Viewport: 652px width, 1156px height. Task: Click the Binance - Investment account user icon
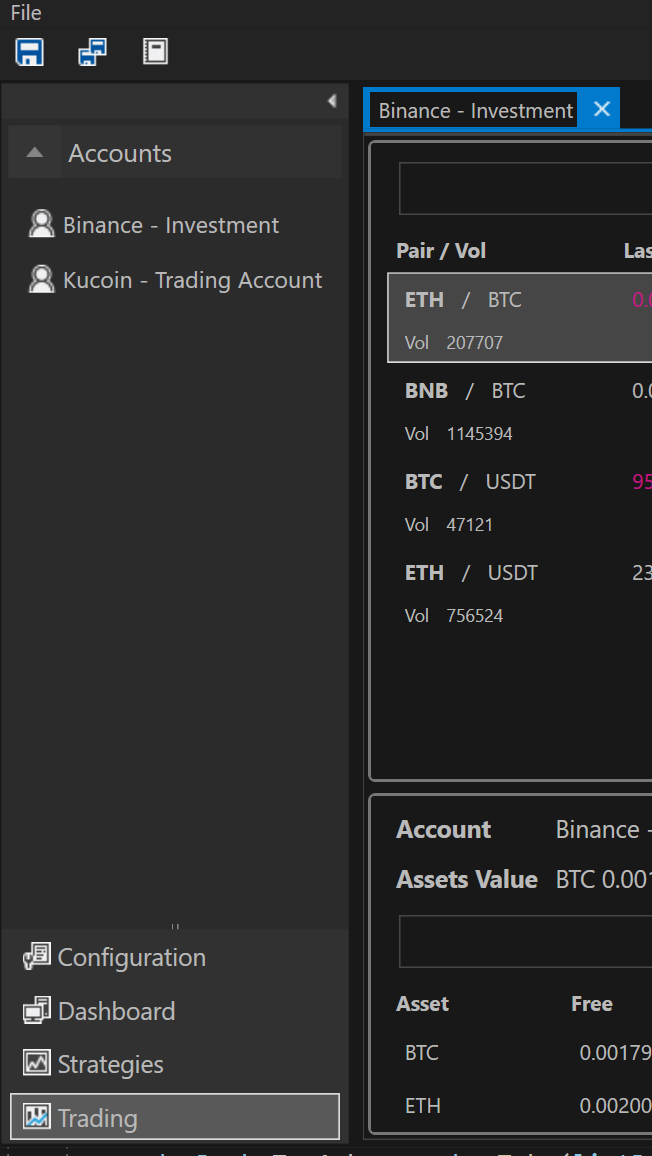[41, 224]
